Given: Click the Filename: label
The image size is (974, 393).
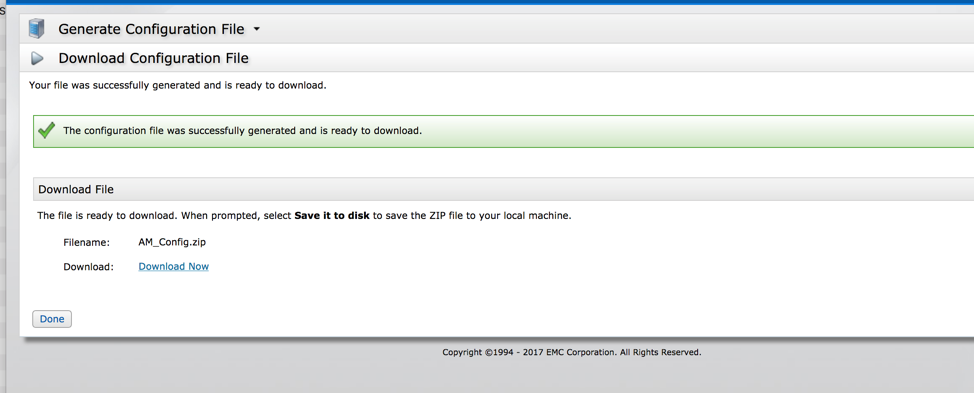Looking at the screenshot, I should coord(86,242).
